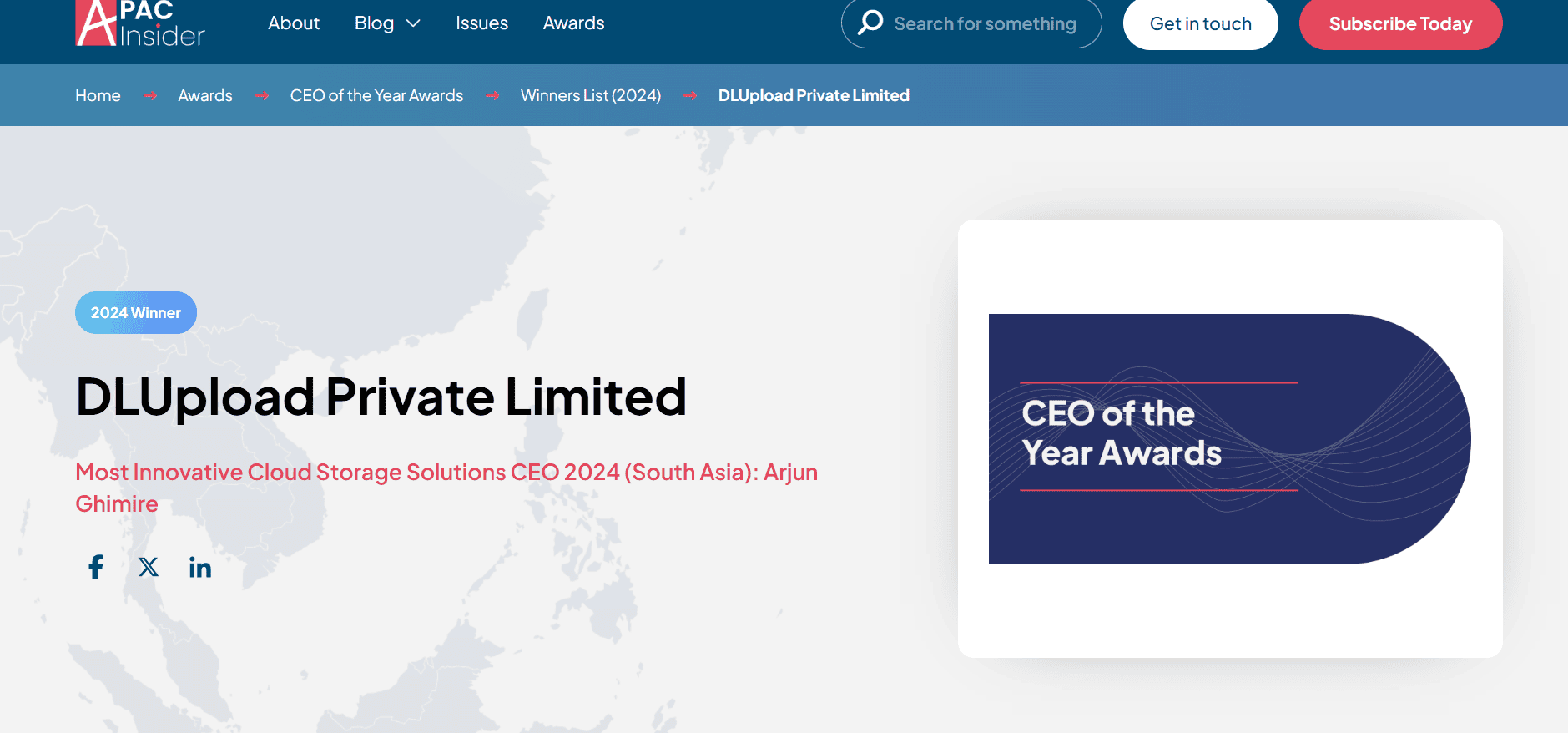
Task: Open the Blog menu
Action: [x=374, y=23]
